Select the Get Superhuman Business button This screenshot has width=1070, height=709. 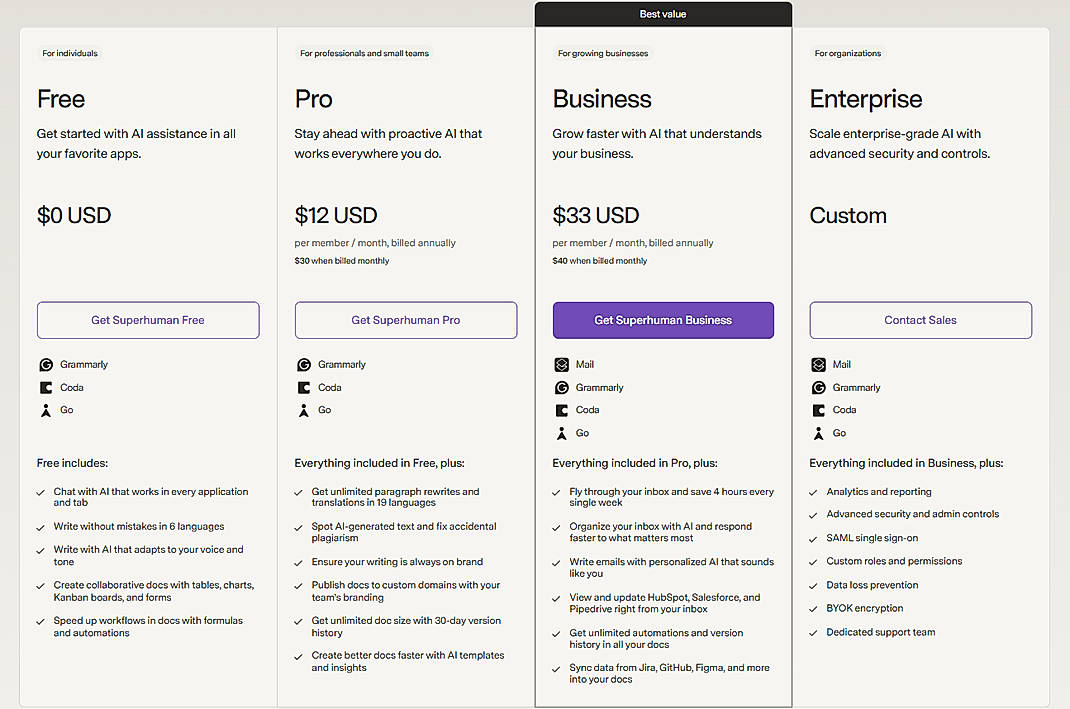663,320
